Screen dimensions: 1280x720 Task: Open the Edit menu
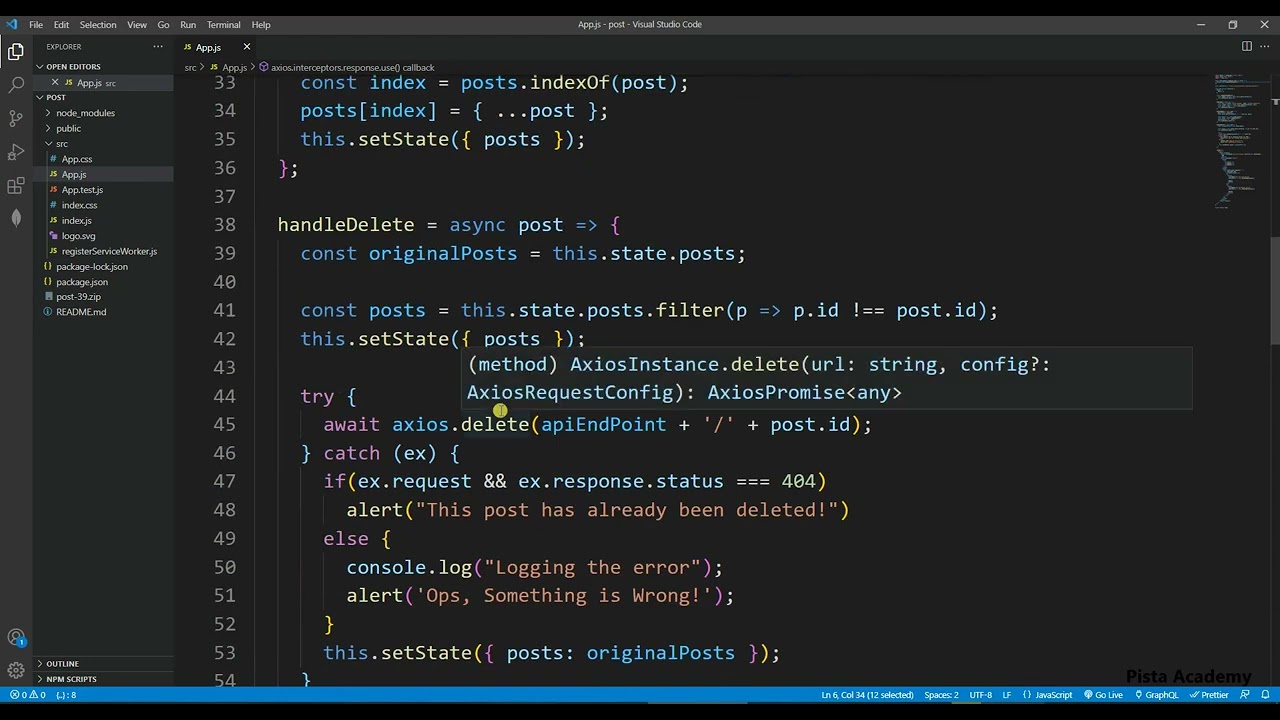(x=61, y=24)
